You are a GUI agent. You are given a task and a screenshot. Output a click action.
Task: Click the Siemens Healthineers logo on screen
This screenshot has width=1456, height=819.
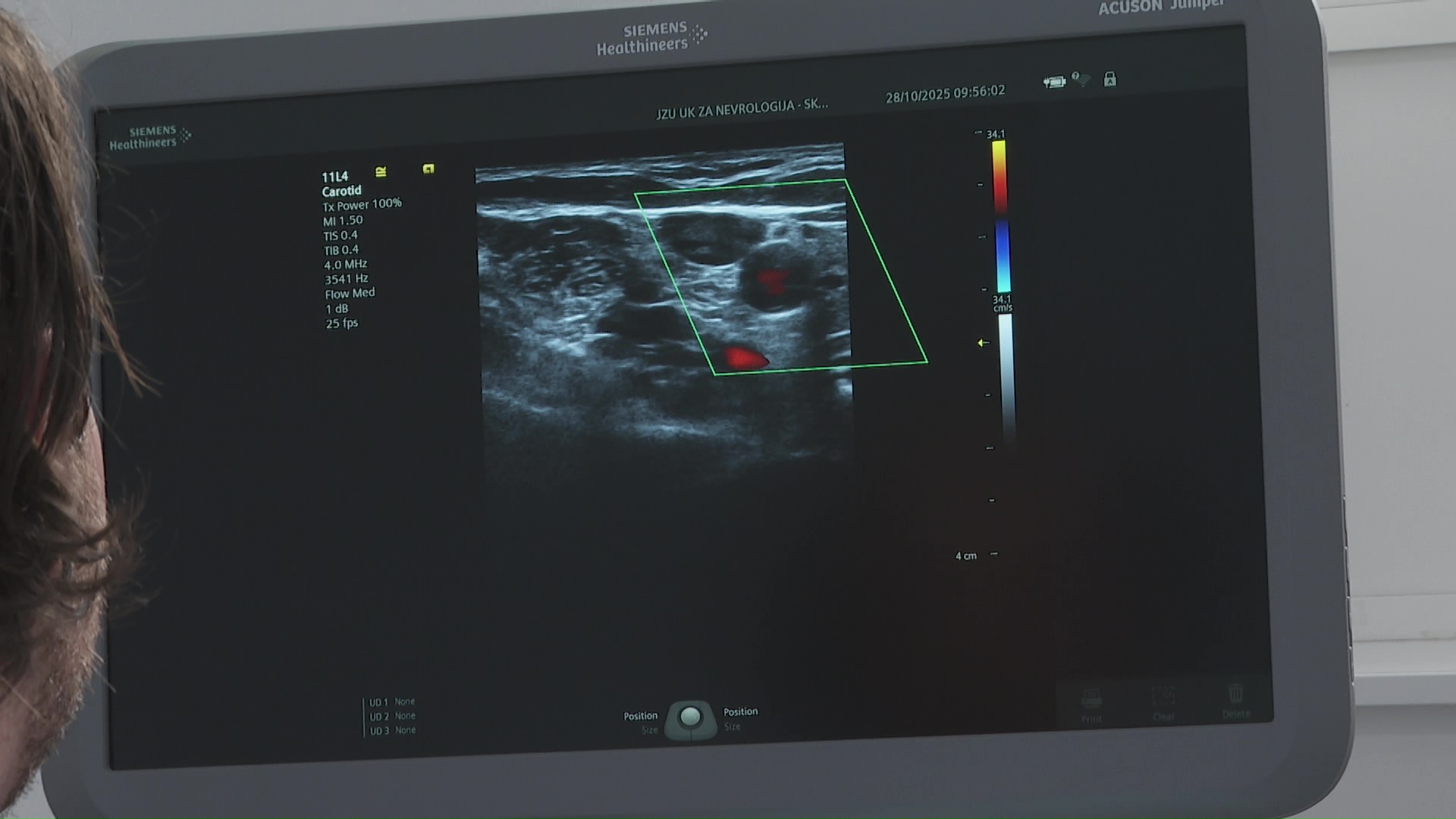point(149,137)
